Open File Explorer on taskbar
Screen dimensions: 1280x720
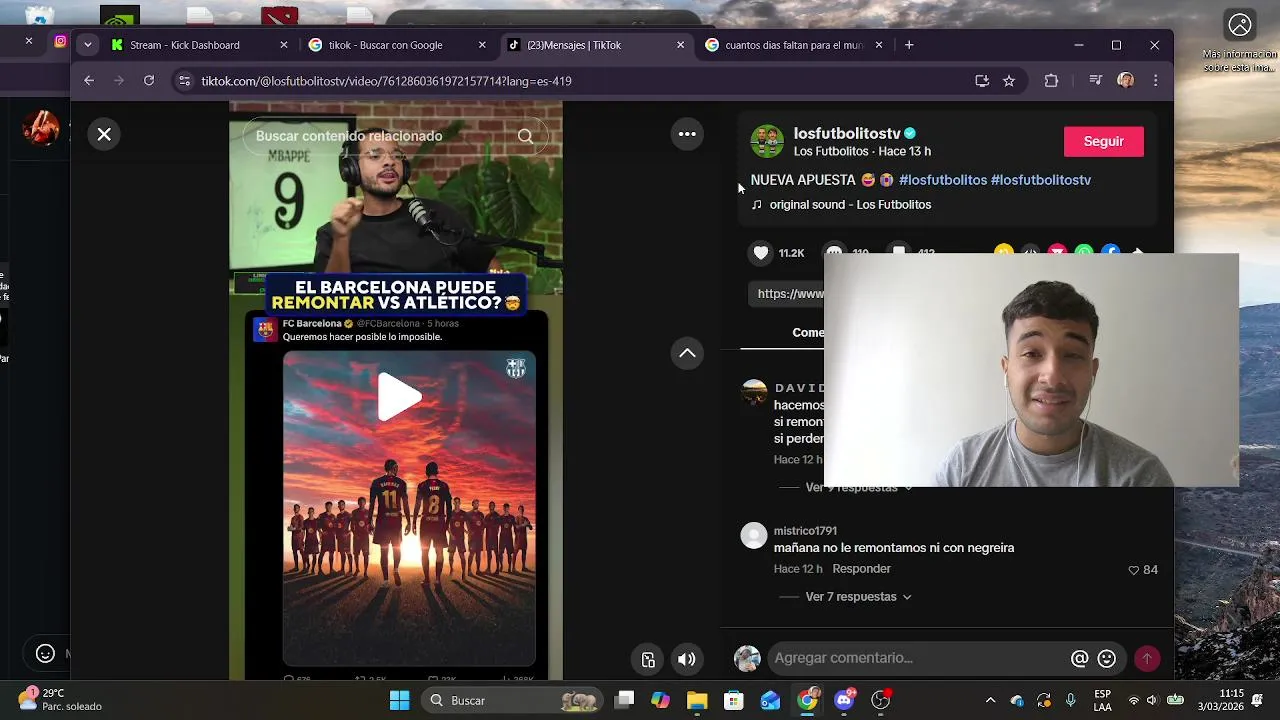point(697,701)
